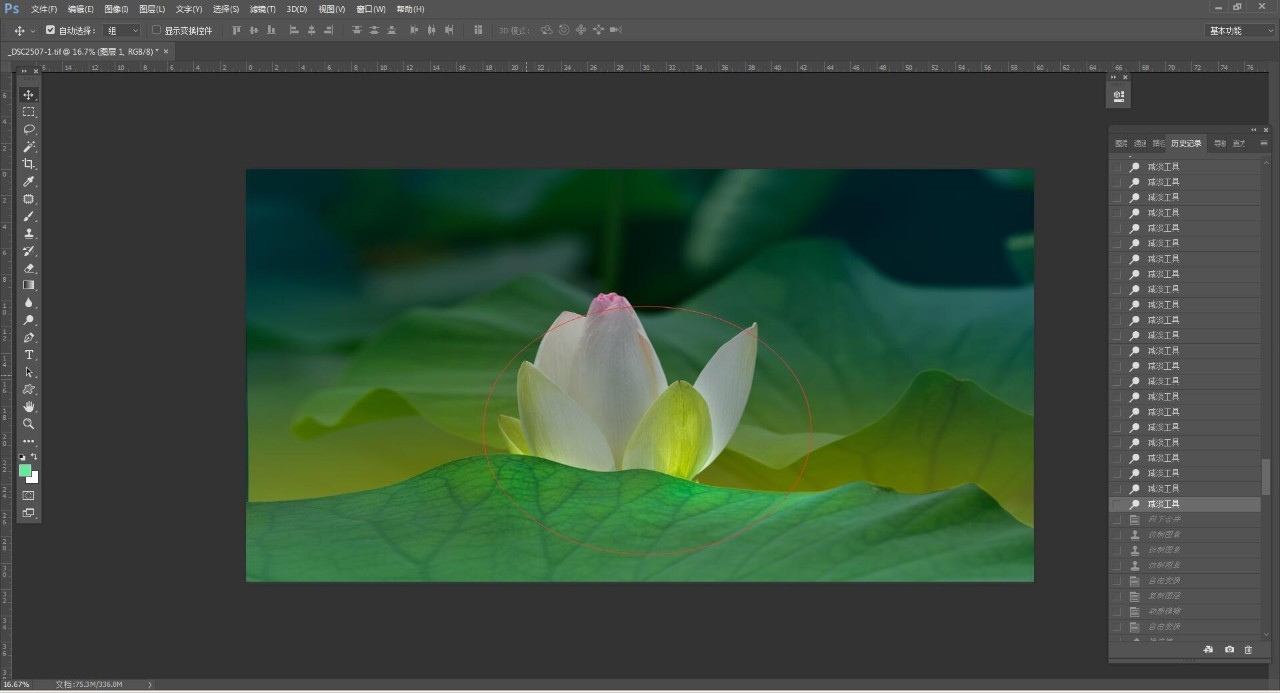Screen dimensions: 1280x693
Task: Click the highlighted 减淡工具 history state
Action: [1163, 504]
